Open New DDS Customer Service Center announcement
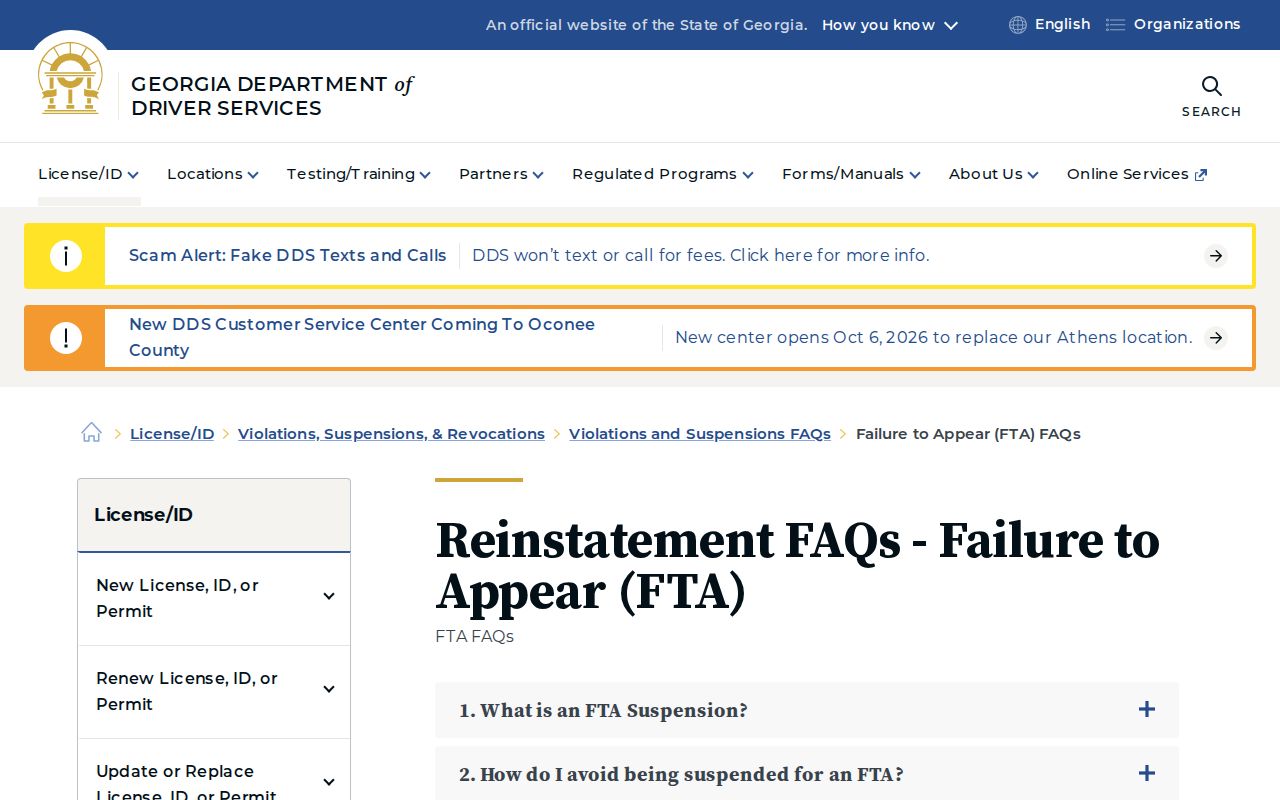 (362, 337)
